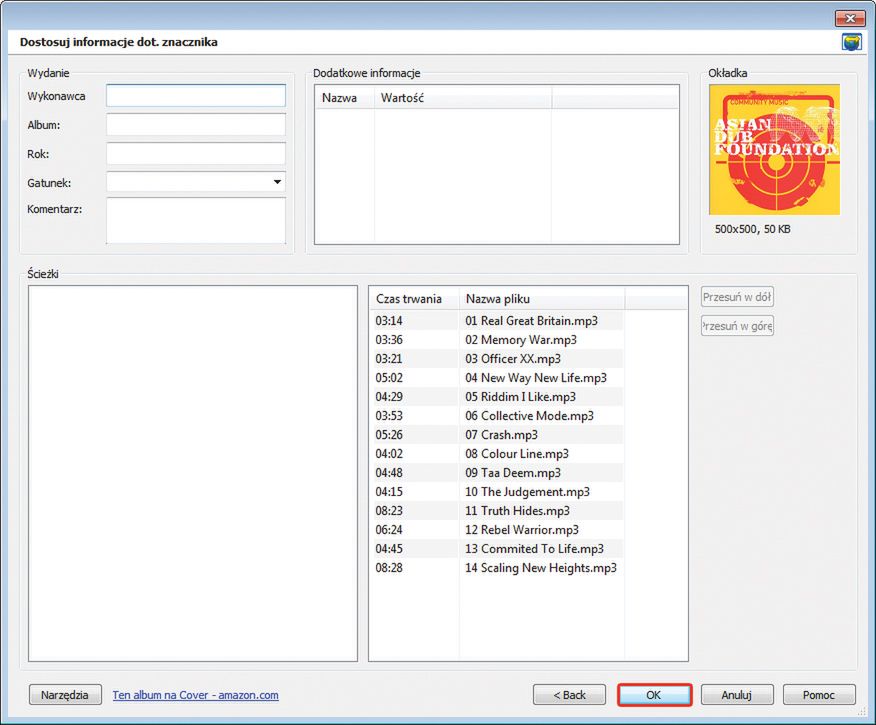Select file 09 Taa Deem.mp3
Image resolution: width=876 pixels, height=725 pixels.
(x=513, y=473)
